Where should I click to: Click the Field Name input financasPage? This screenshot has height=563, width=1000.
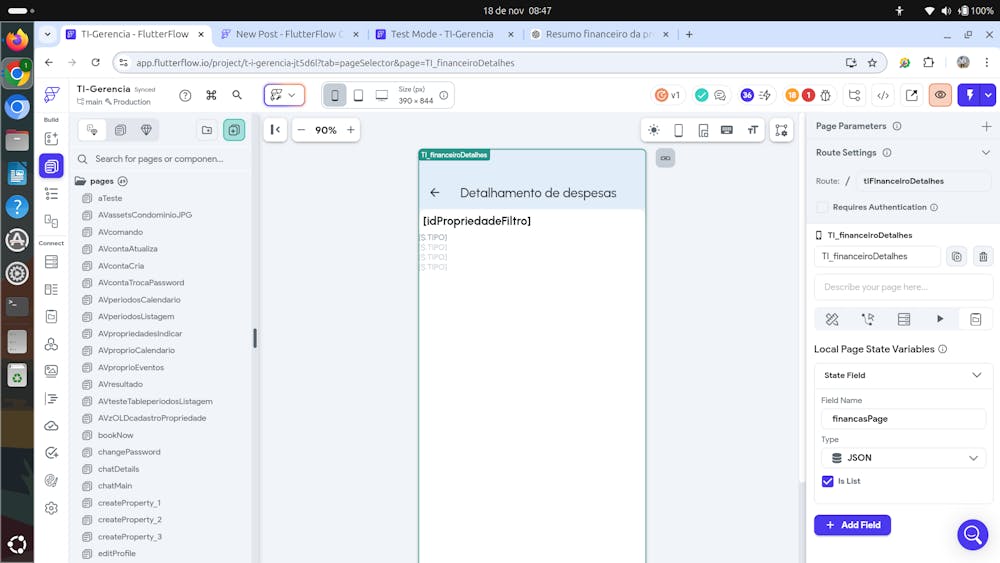(903, 419)
